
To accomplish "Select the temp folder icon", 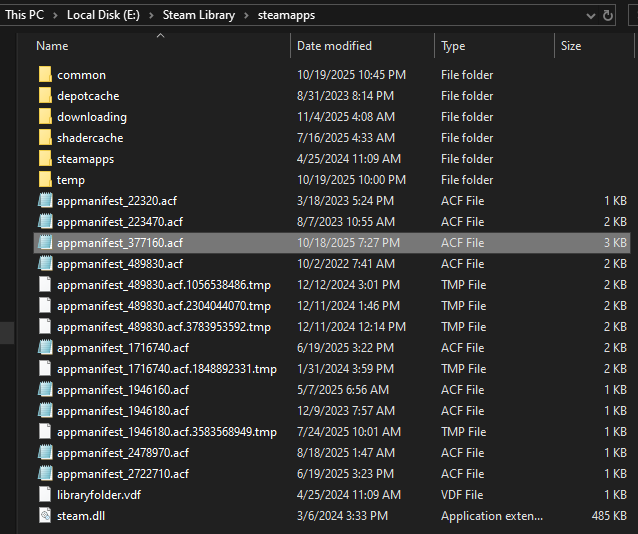I will coord(45,180).
